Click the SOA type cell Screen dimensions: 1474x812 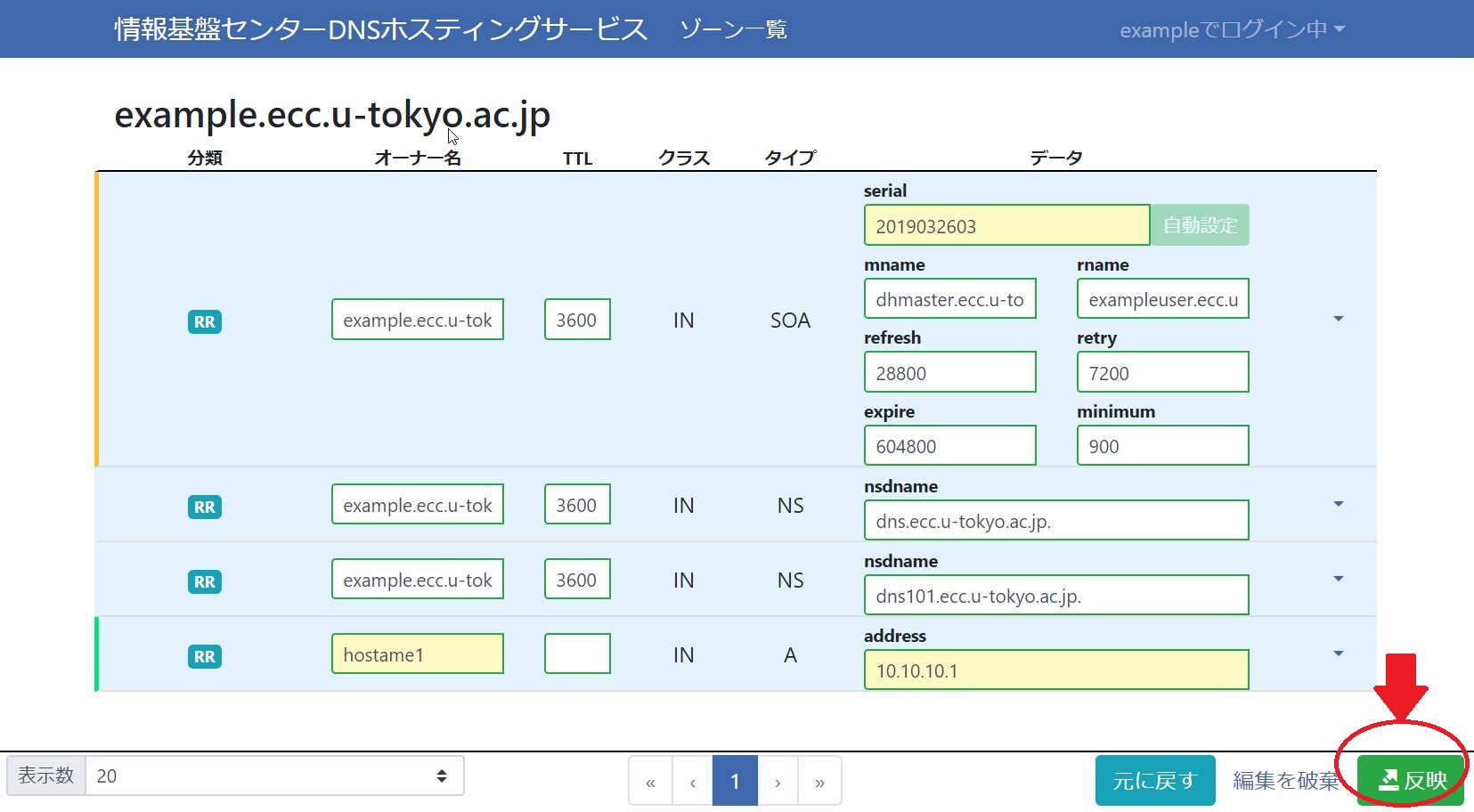pyautogui.click(x=790, y=321)
